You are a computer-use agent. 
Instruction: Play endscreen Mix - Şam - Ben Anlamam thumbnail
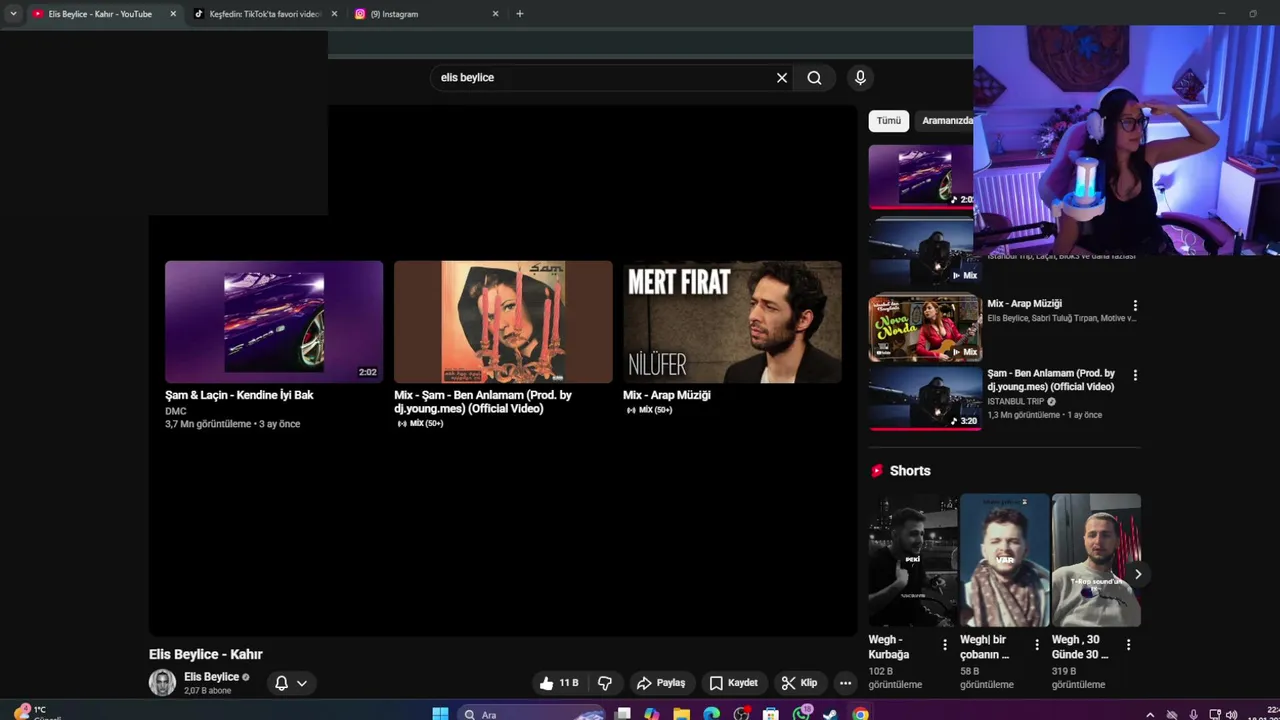(x=503, y=322)
